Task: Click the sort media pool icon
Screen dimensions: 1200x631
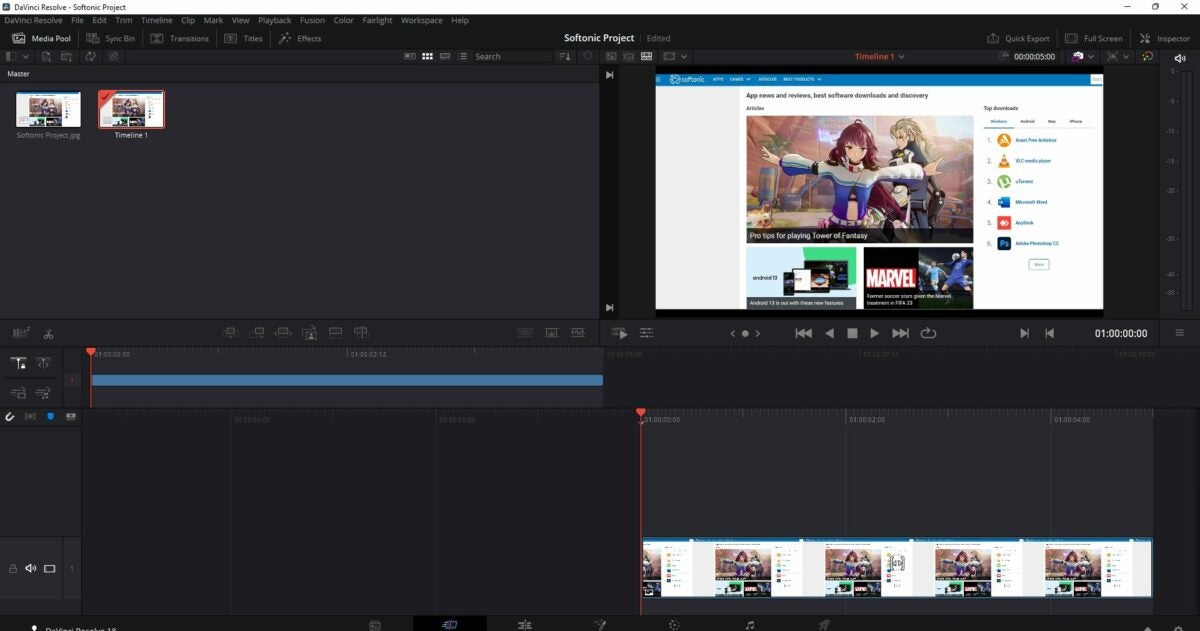Action: pos(566,56)
